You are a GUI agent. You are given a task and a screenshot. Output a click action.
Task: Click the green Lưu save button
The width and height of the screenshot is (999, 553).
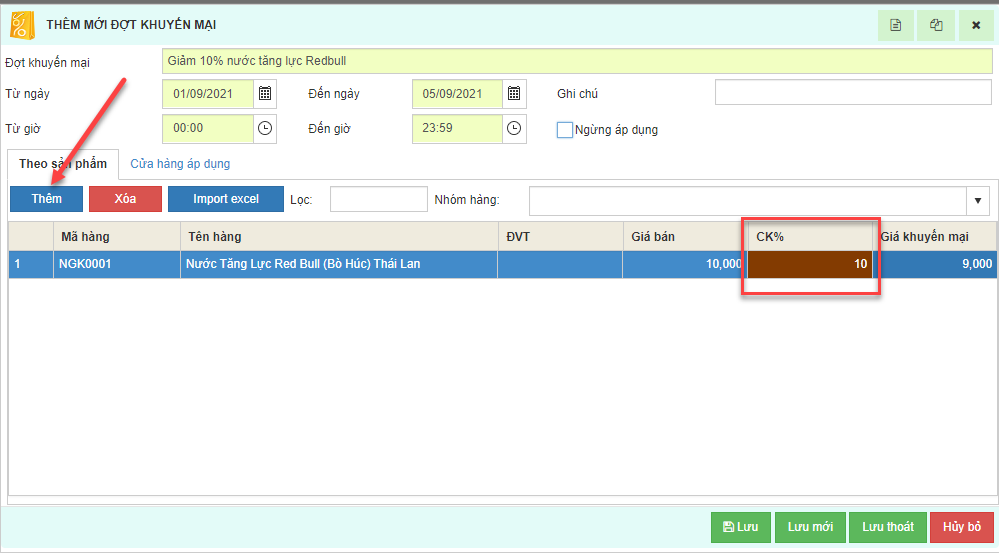click(740, 527)
